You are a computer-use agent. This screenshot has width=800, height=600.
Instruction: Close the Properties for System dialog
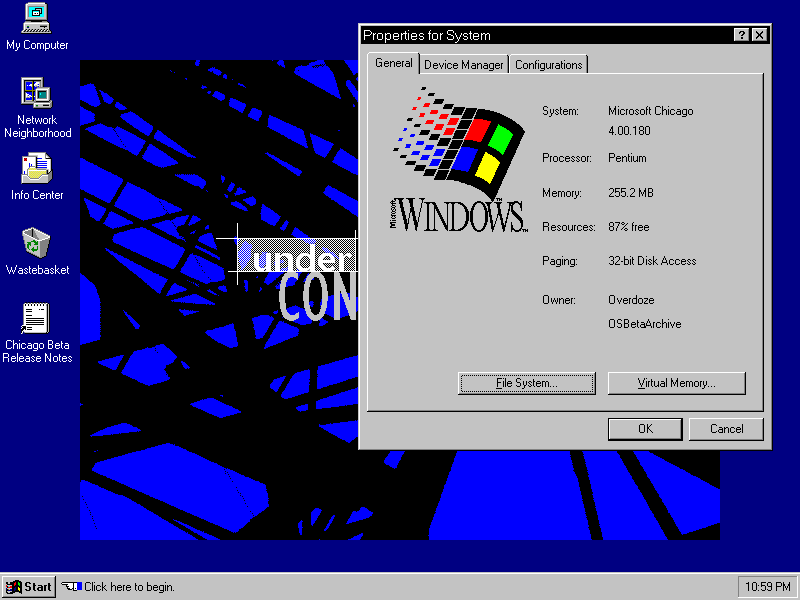point(759,35)
